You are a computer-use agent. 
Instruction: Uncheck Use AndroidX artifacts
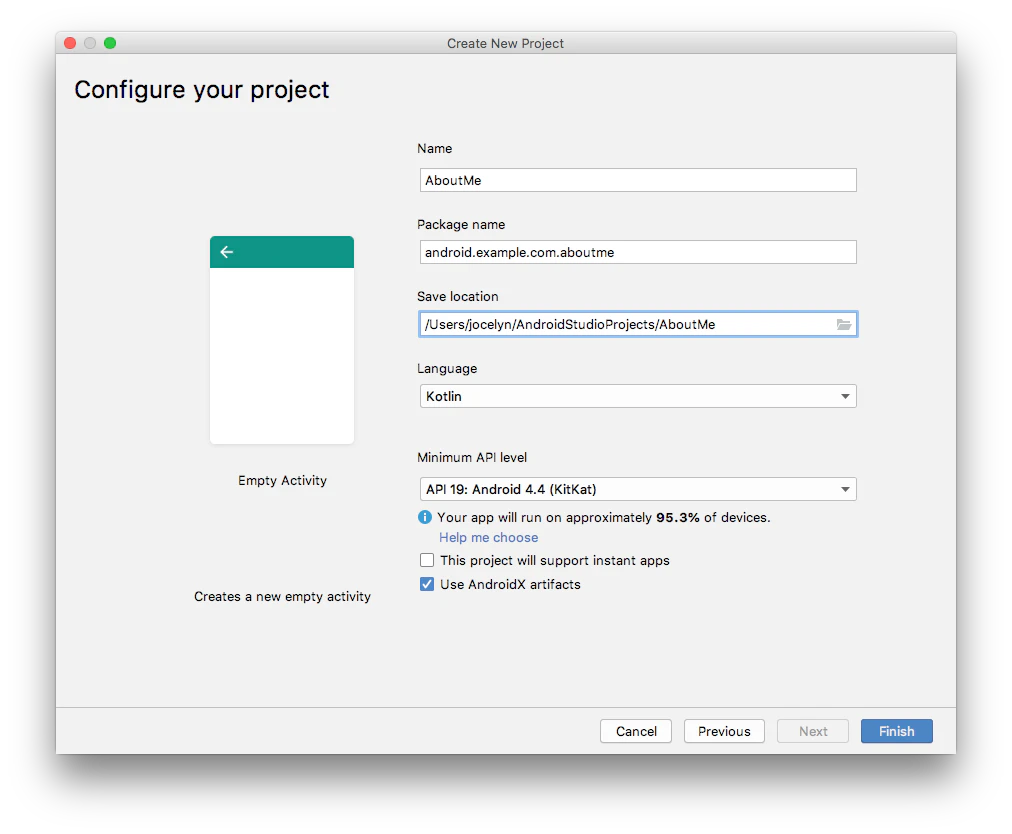click(x=427, y=584)
